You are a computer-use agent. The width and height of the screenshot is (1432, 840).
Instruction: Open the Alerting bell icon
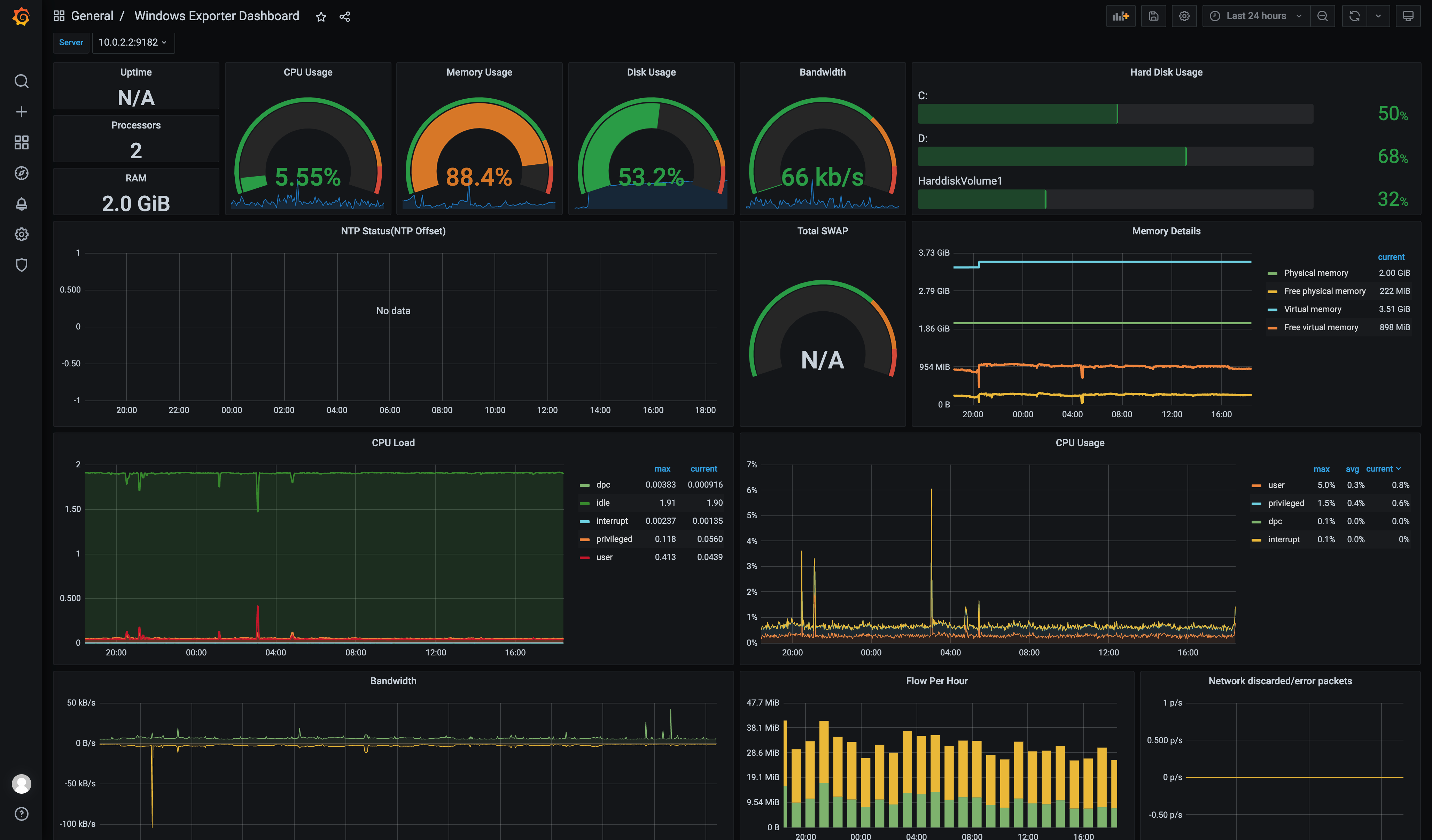point(21,203)
